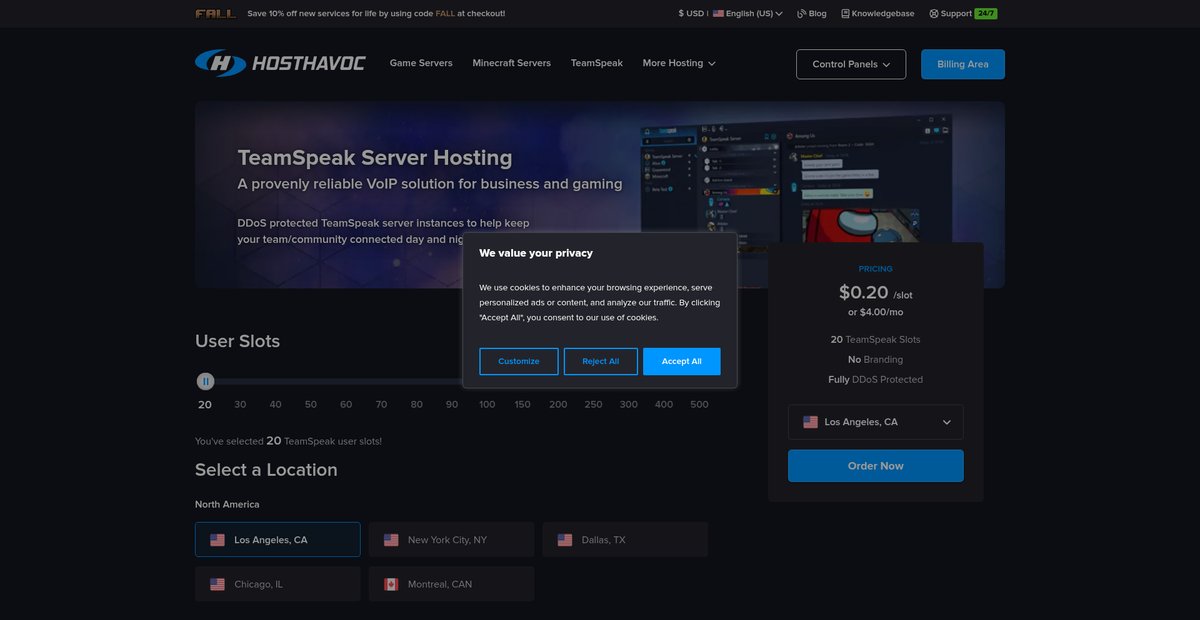Open Game Servers menu item
Screen dimensions: 1200x620
click(421, 63)
